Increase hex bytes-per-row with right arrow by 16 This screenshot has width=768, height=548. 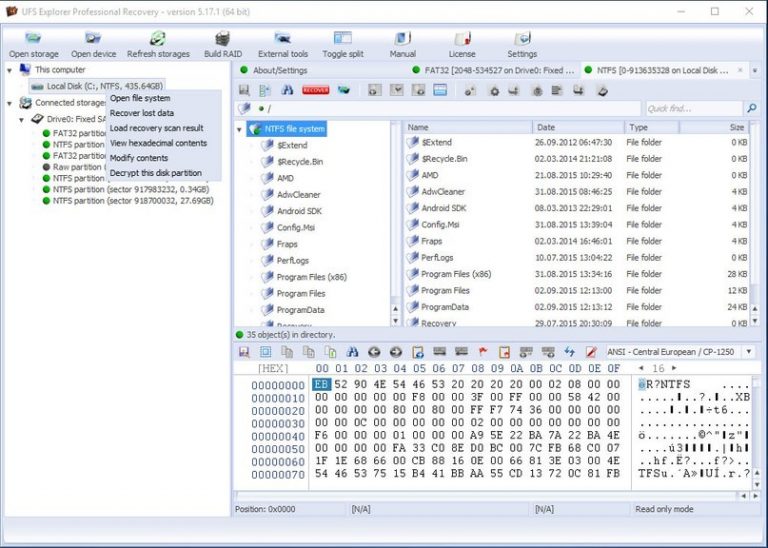674,368
